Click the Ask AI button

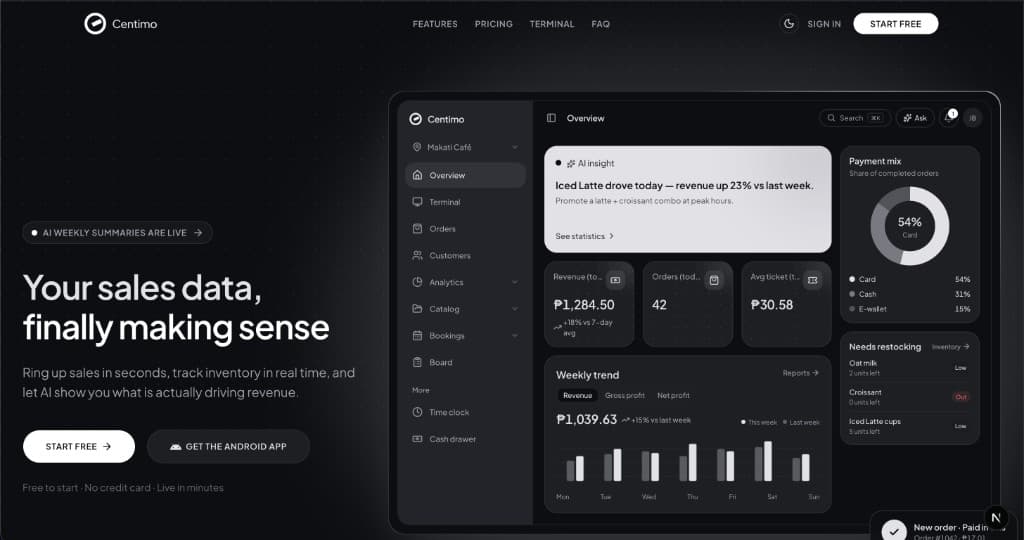915,118
